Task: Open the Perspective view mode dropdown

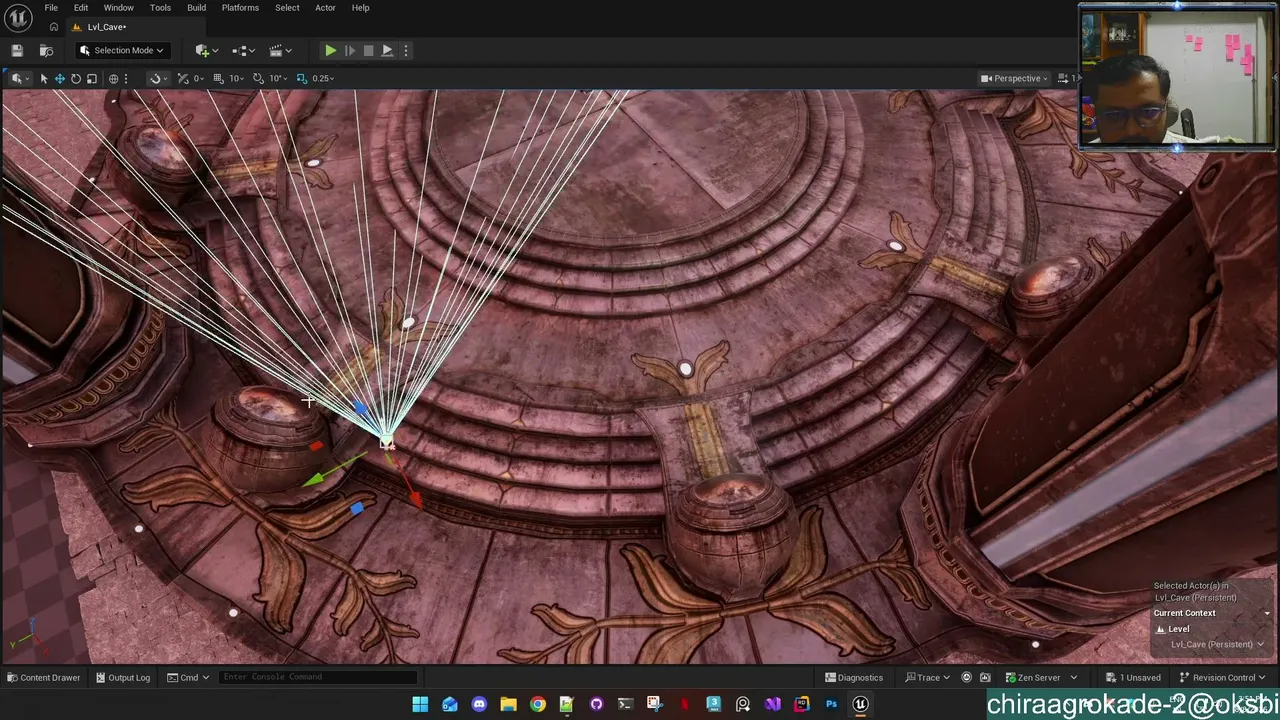Action: pos(1015,78)
